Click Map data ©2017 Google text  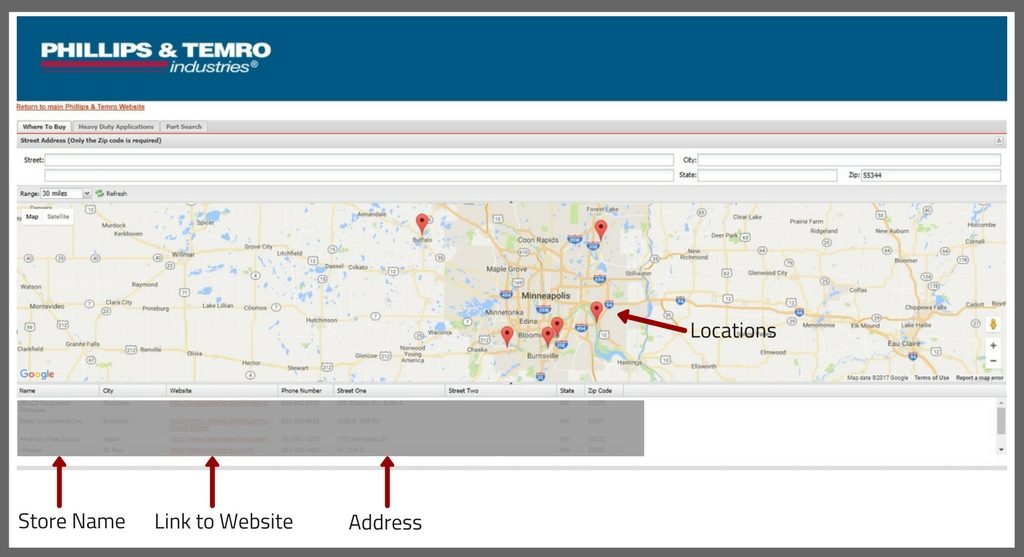point(878,378)
